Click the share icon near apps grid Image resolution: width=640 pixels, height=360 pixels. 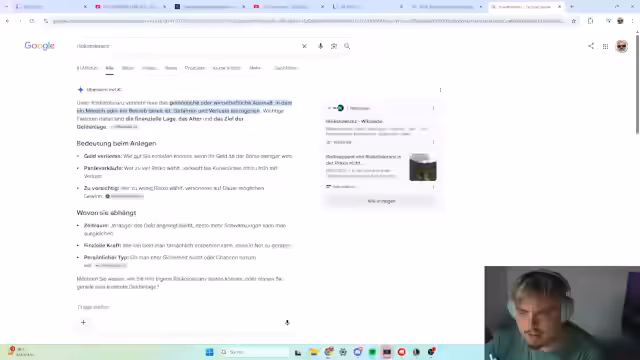(x=591, y=46)
